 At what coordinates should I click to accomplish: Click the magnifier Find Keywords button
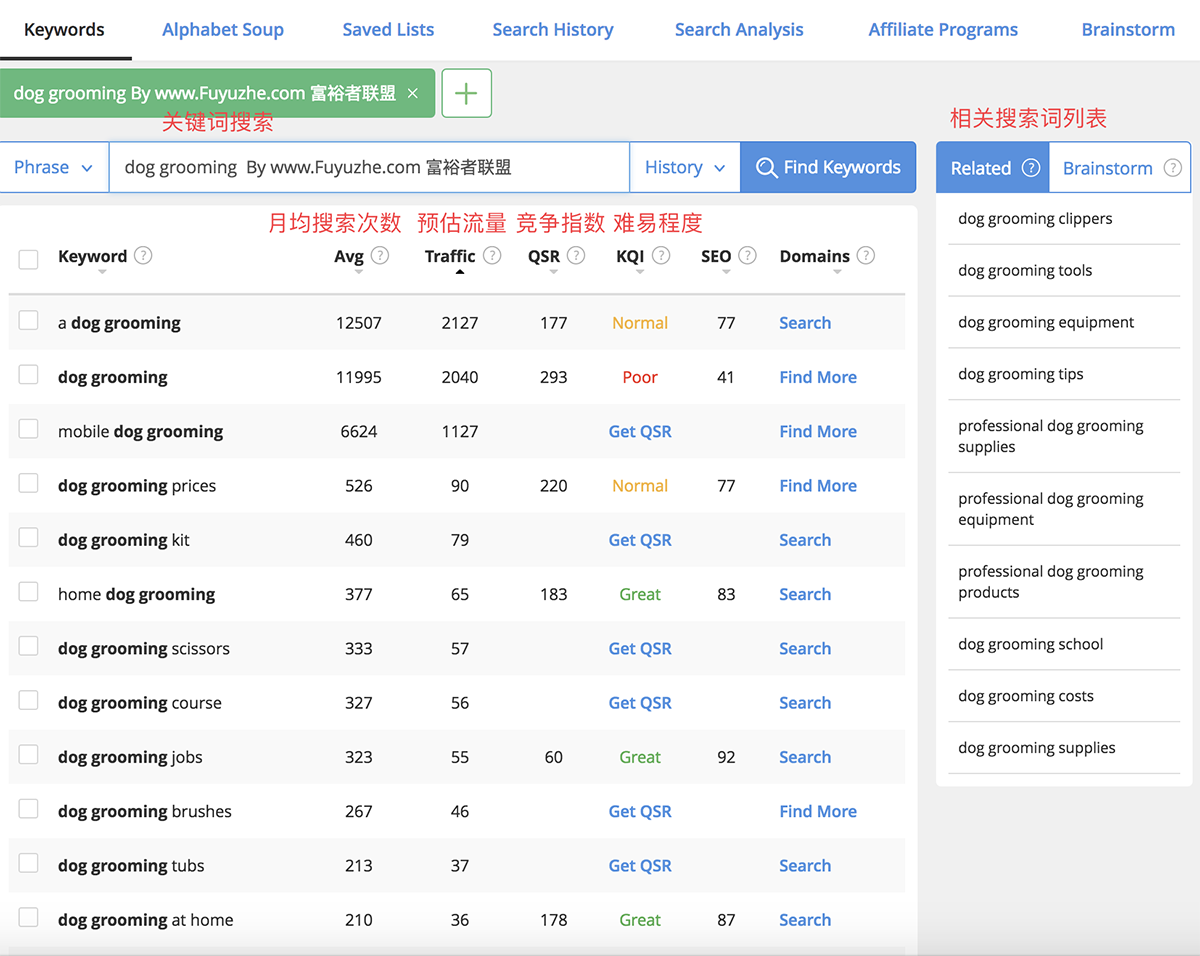point(828,167)
